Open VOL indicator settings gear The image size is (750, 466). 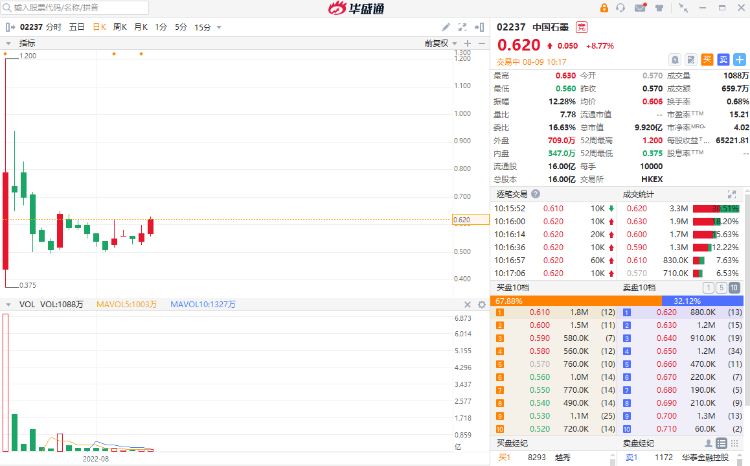click(482, 304)
